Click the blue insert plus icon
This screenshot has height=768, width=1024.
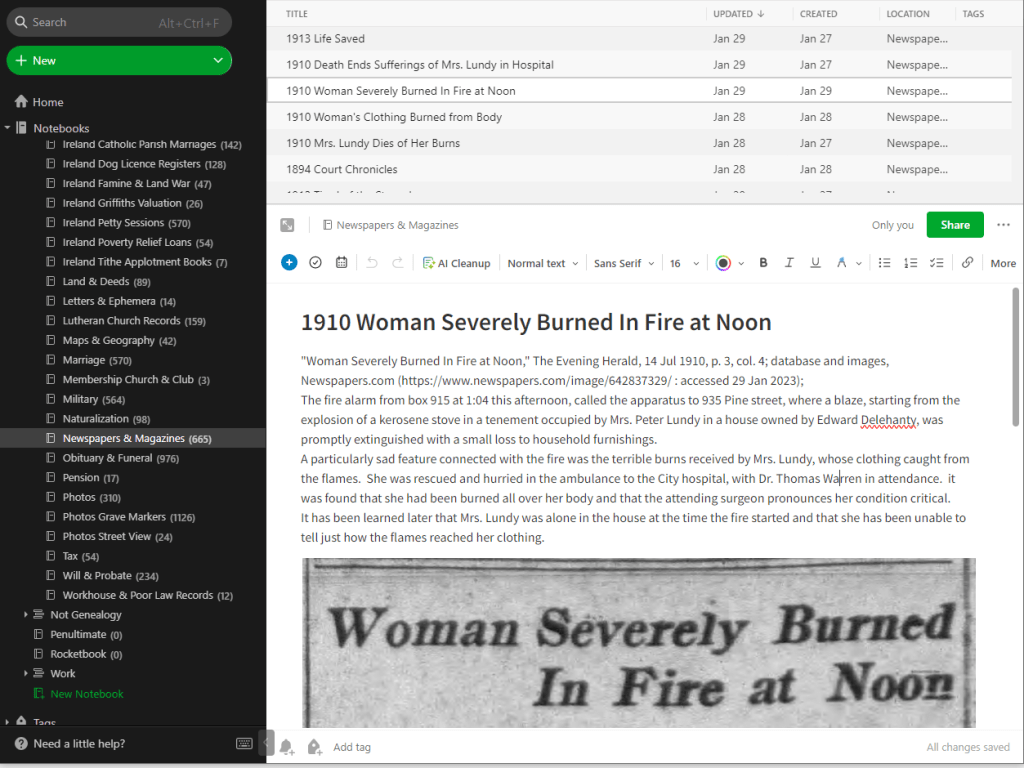pyautogui.click(x=289, y=263)
